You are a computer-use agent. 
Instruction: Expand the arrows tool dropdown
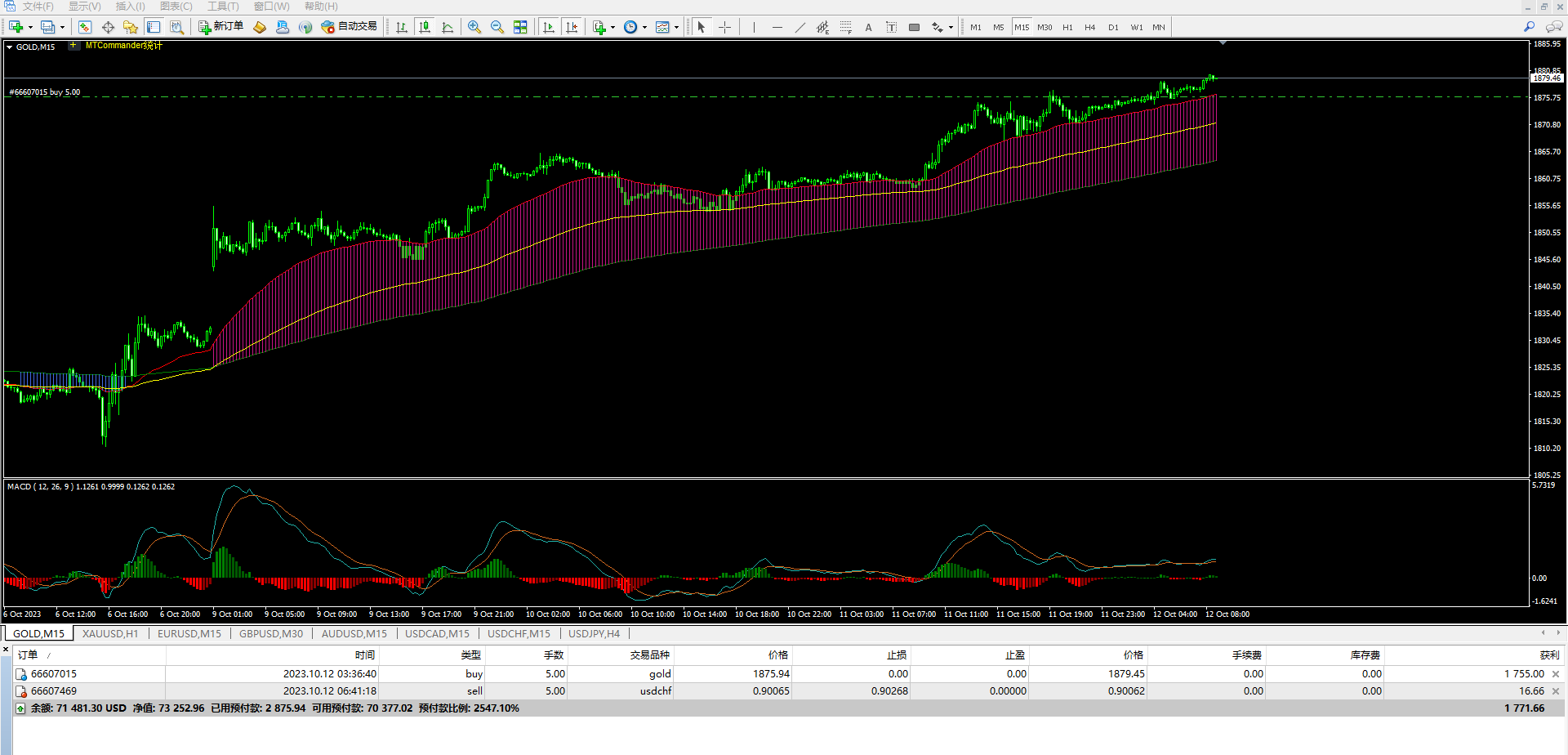coord(951,27)
